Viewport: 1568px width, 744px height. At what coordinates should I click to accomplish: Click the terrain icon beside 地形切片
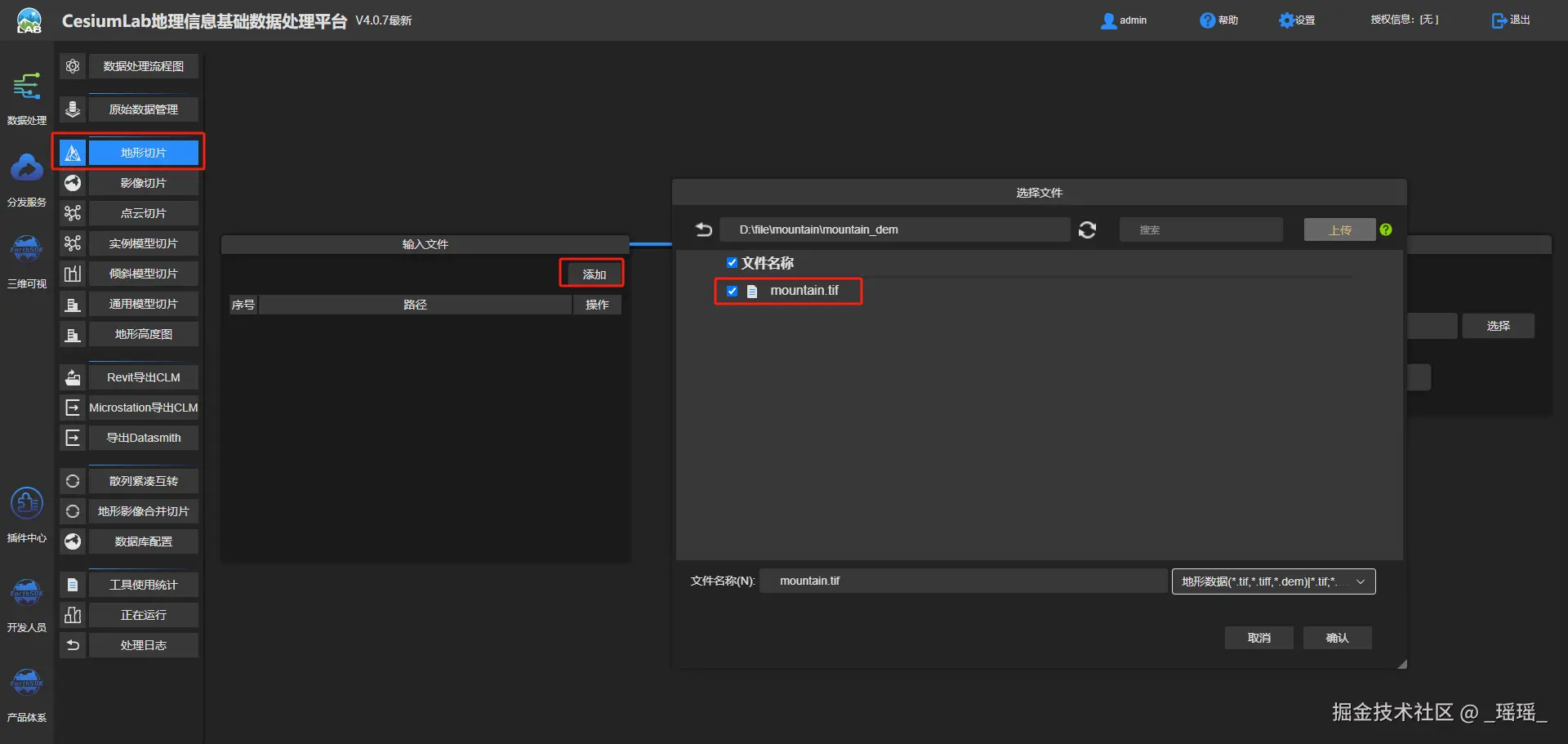73,153
